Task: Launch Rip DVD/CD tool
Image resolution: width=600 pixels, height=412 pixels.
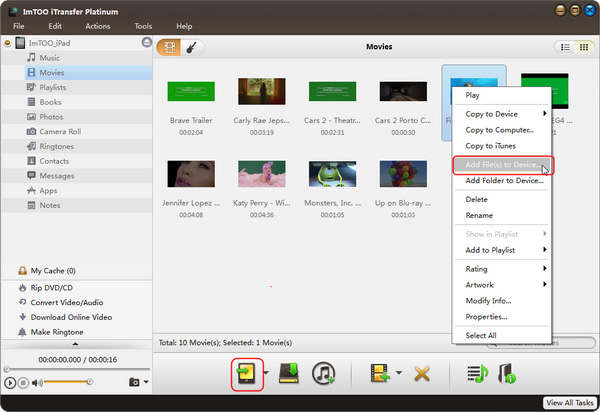Action: click(46, 288)
